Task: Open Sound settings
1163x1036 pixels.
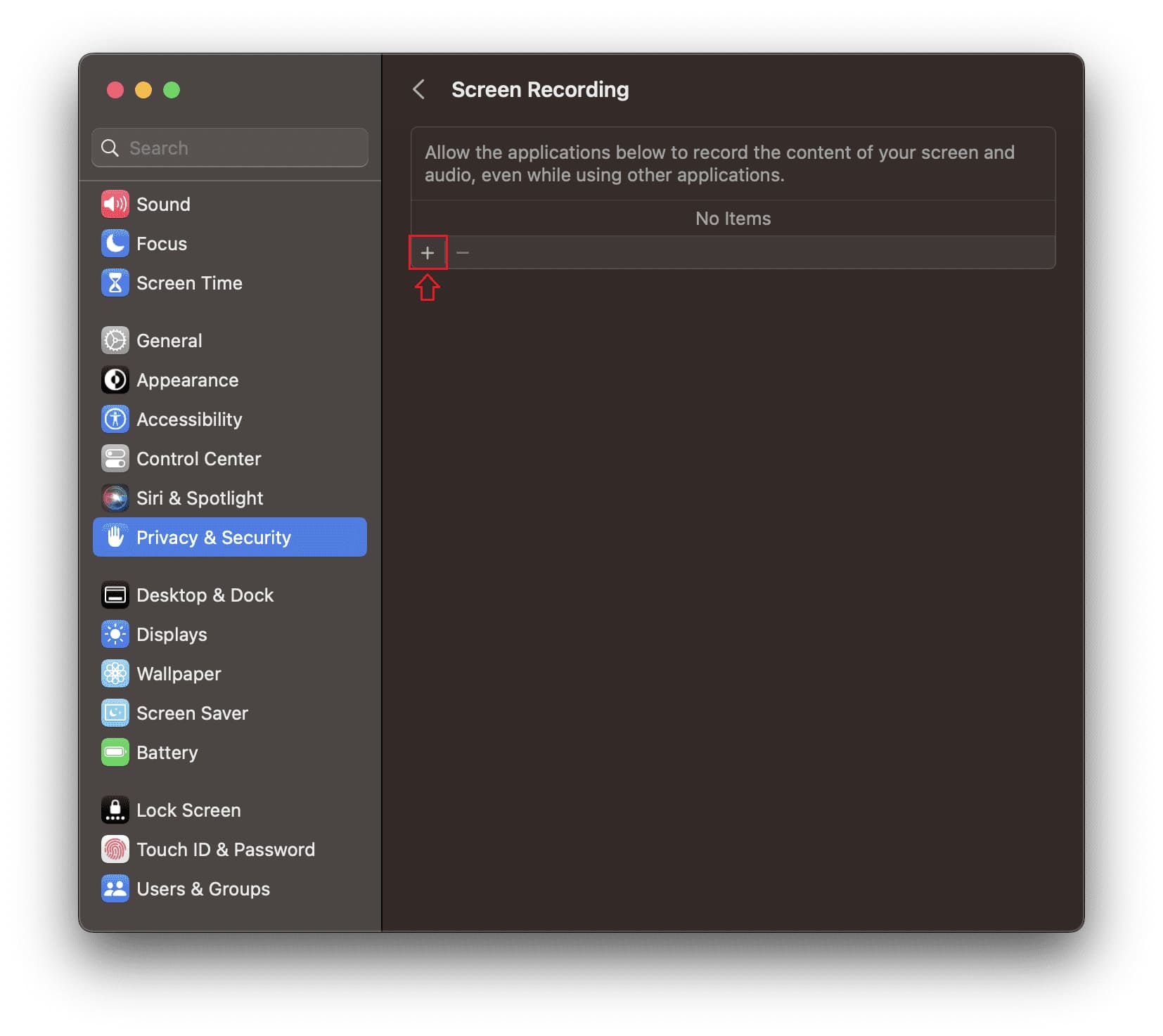Action: pos(163,205)
